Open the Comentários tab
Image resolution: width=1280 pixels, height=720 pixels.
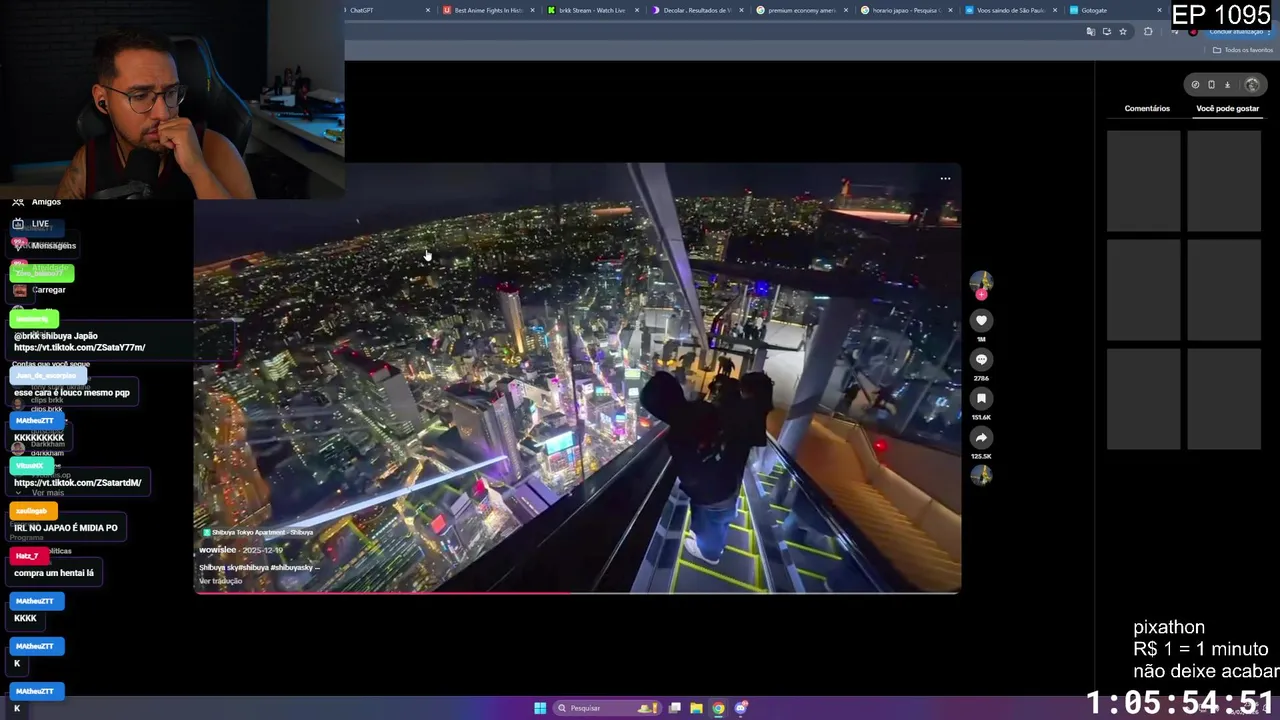[1147, 108]
